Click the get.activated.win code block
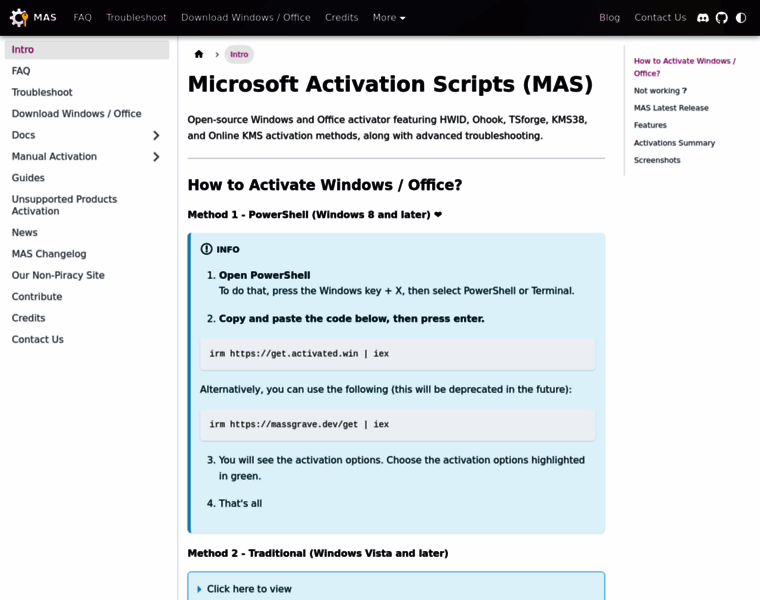760x600 pixels. click(397, 354)
